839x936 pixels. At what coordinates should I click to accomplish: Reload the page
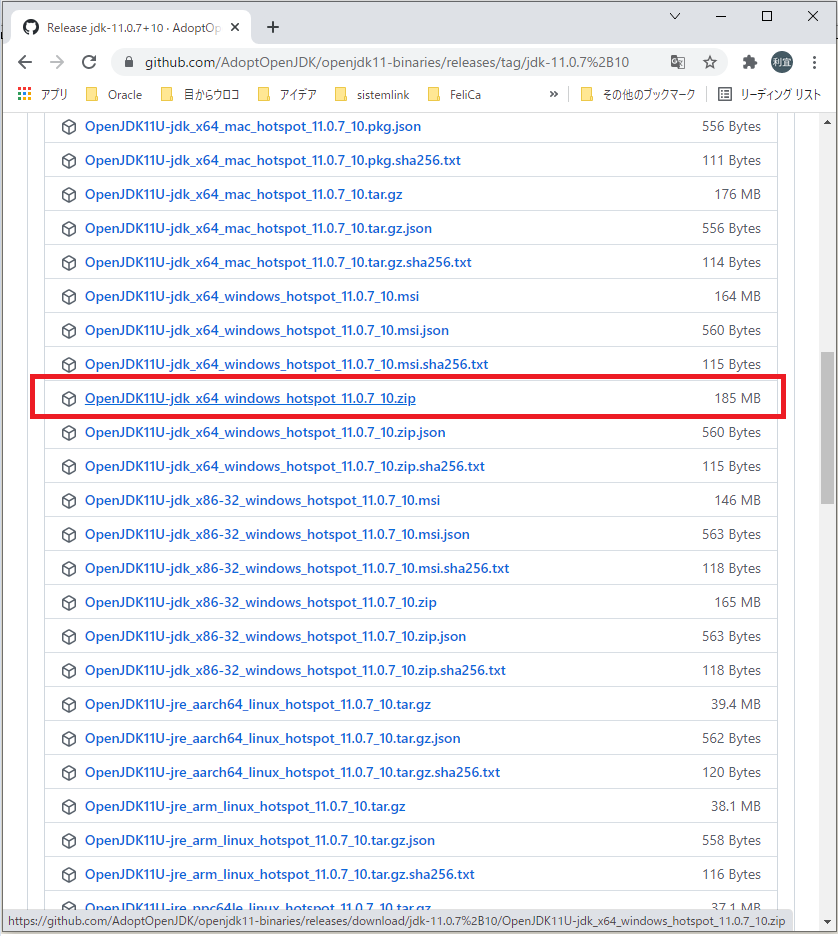pyautogui.click(x=90, y=61)
